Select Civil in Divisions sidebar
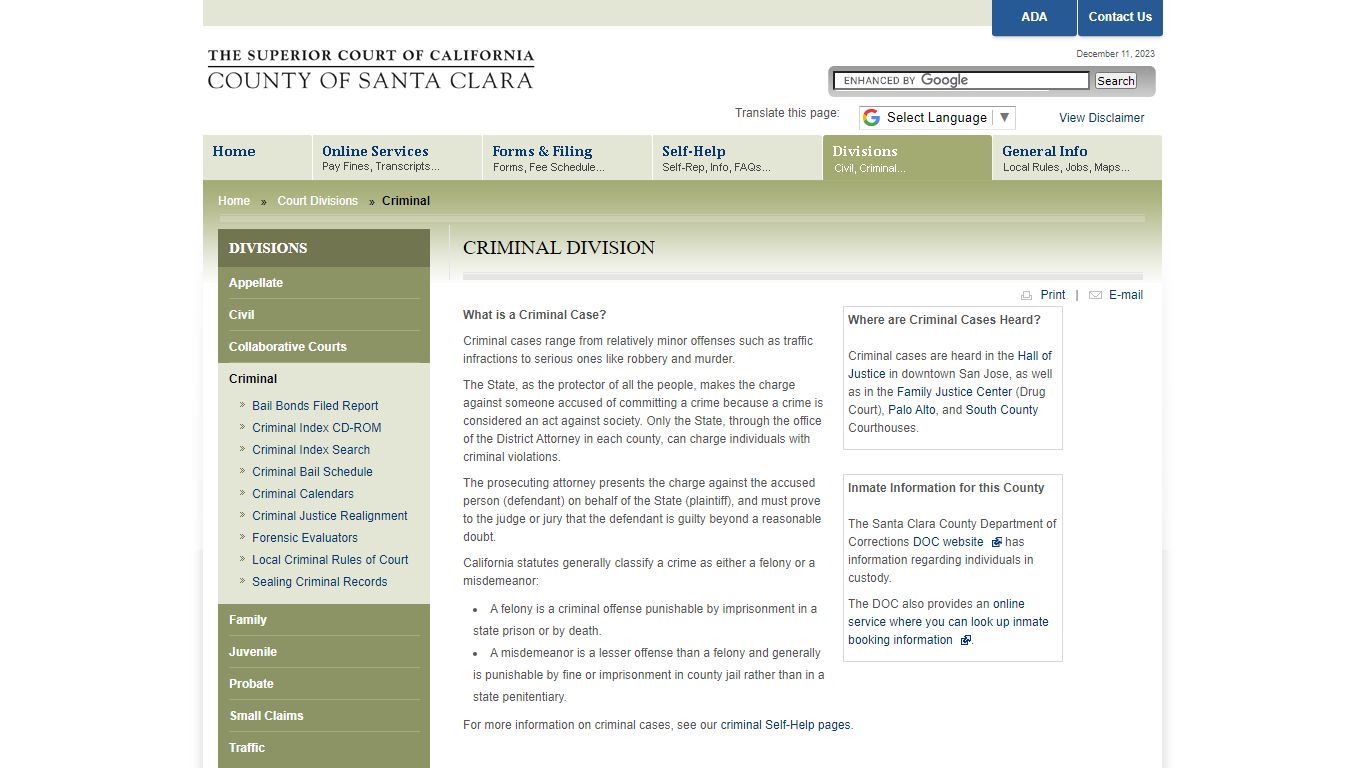 point(324,315)
